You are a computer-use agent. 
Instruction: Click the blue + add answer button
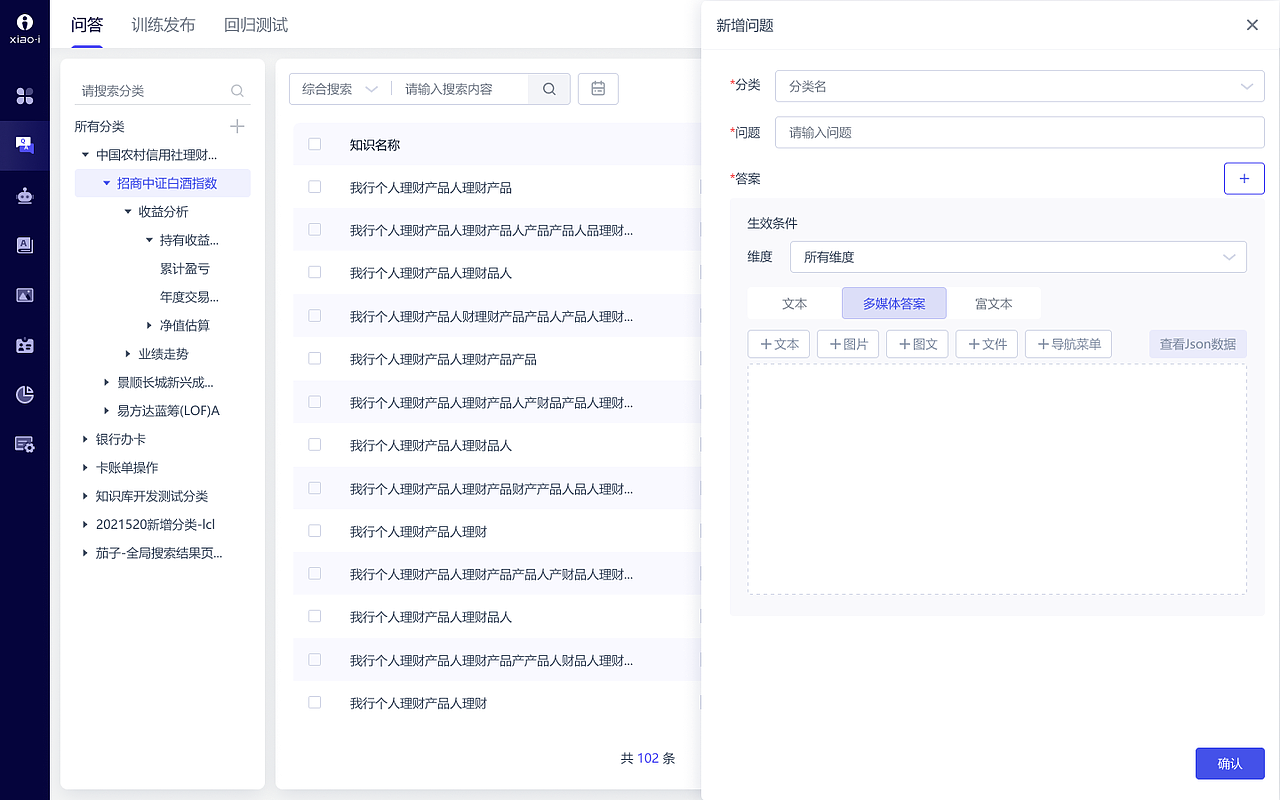[x=1244, y=178]
